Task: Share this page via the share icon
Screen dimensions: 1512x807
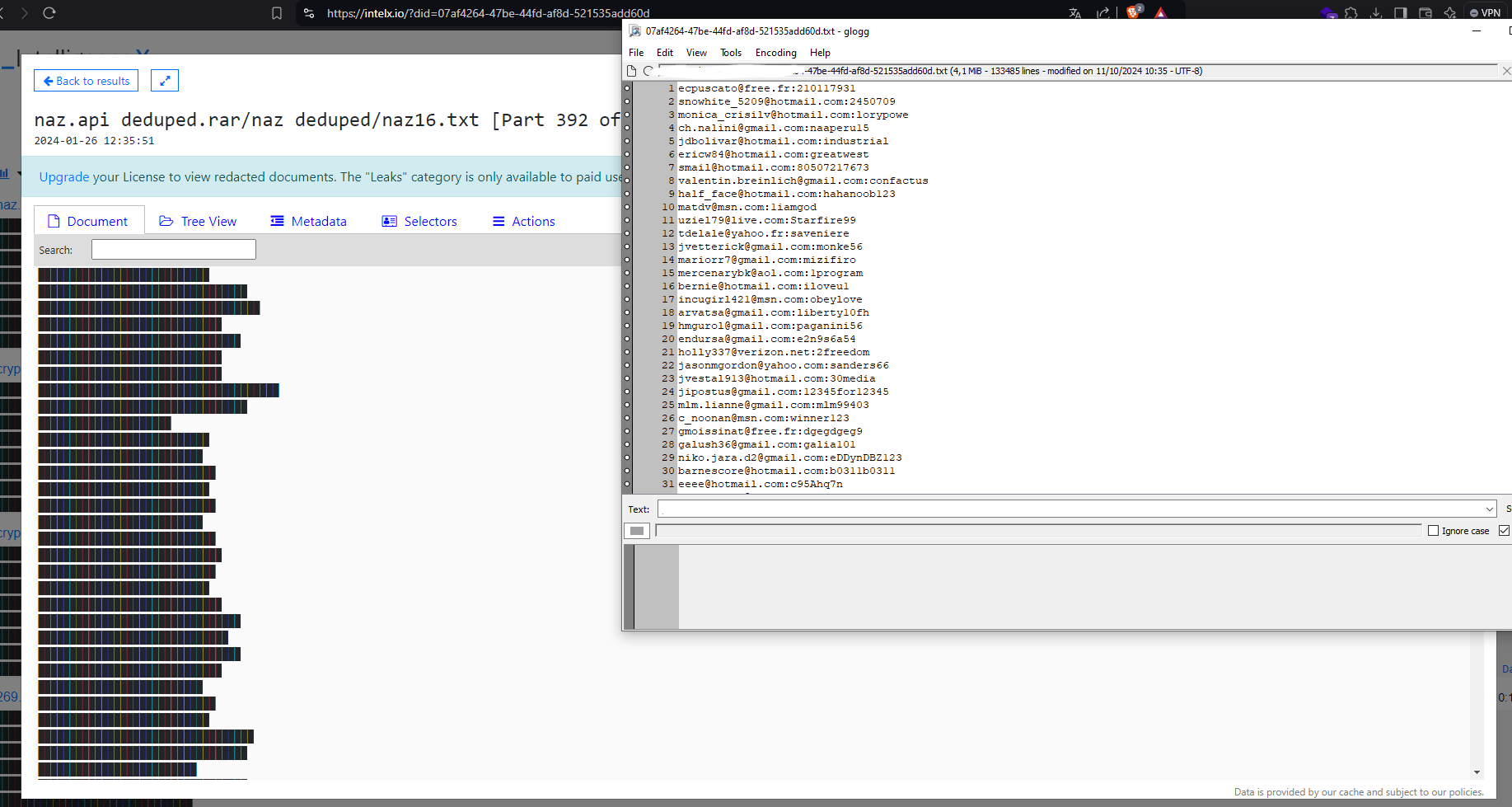Action: pos(1103,13)
